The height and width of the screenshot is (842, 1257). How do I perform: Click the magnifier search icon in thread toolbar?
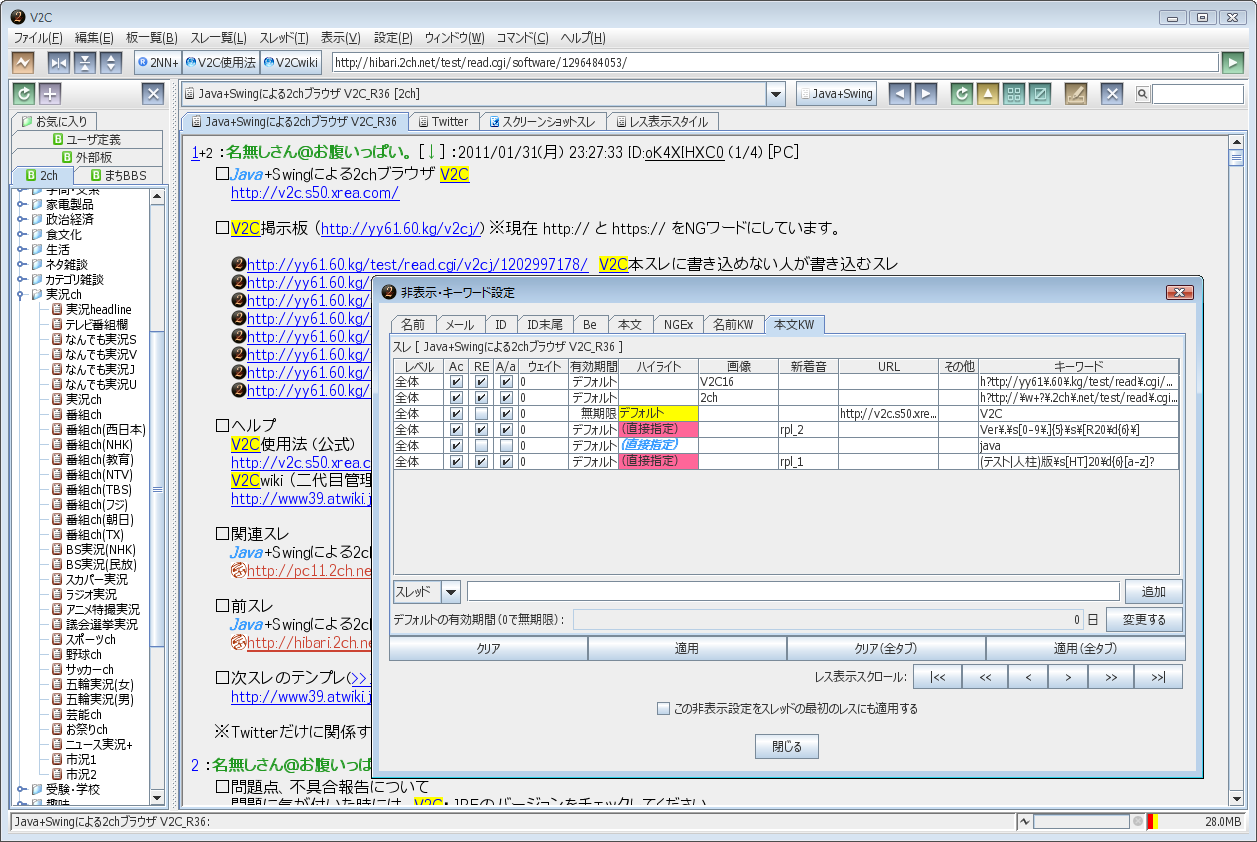pyautogui.click(x=1141, y=94)
